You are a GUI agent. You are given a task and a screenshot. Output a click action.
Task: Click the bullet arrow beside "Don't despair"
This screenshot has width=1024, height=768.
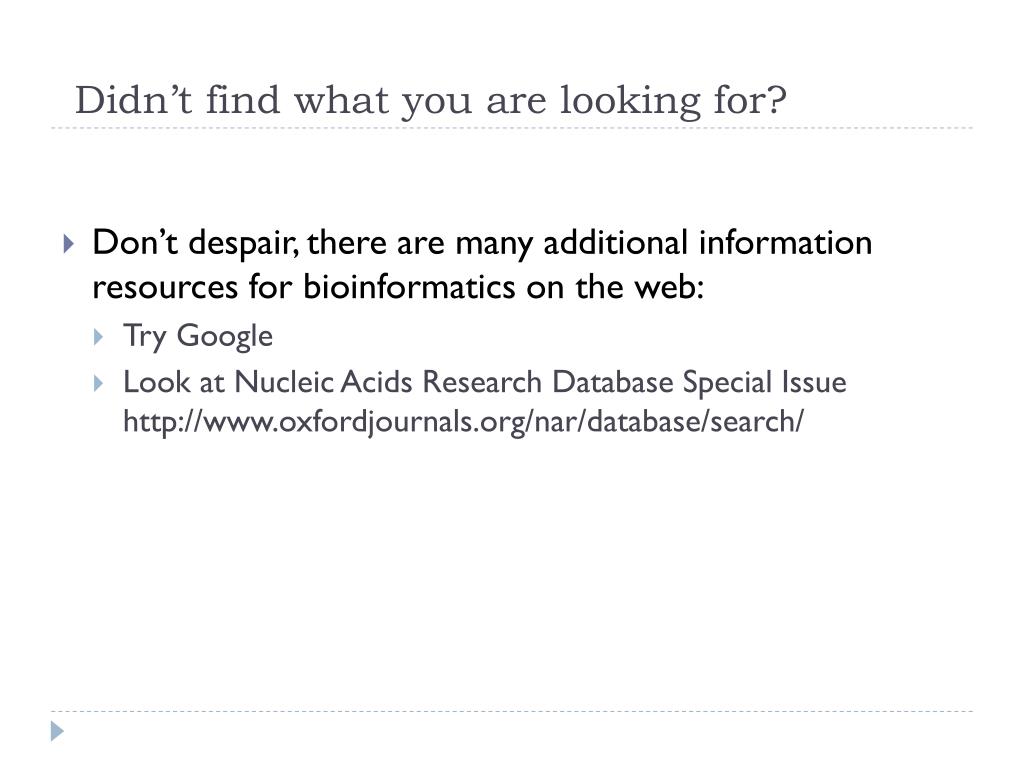69,244
